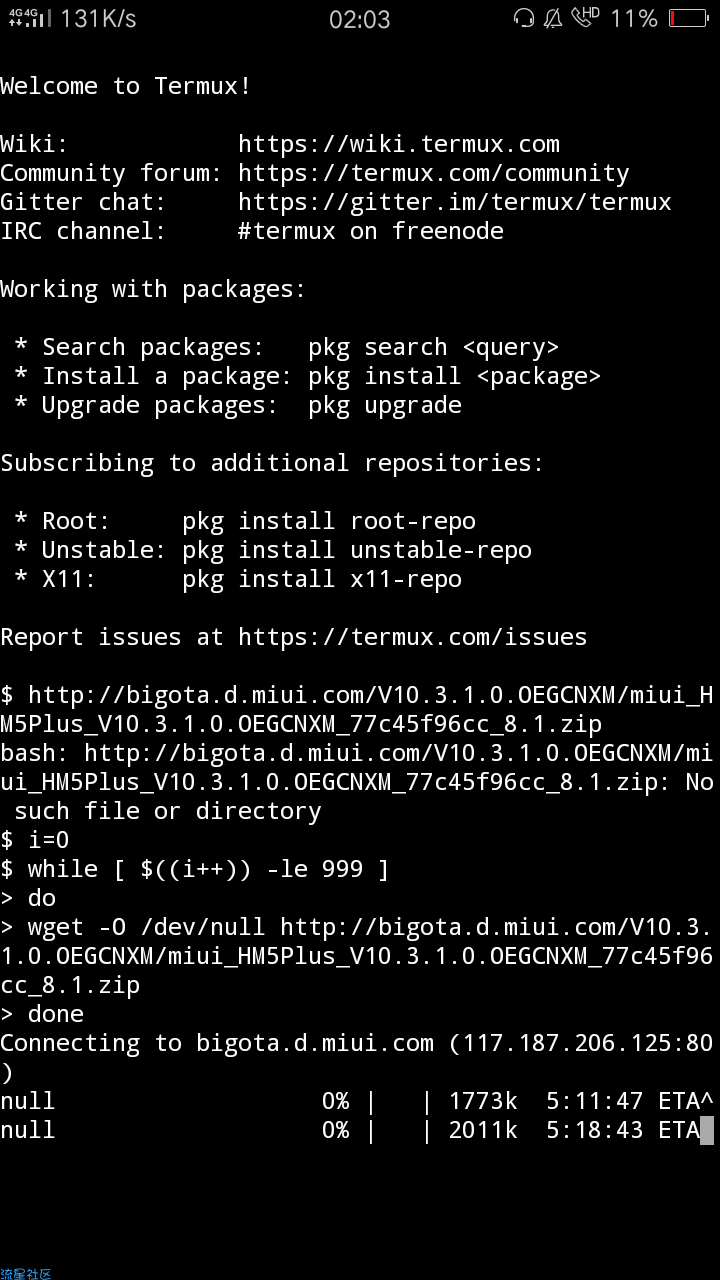This screenshot has height=1280, width=720.
Task: Tap the terminal cursor block after ETA
Action: click(x=707, y=1130)
